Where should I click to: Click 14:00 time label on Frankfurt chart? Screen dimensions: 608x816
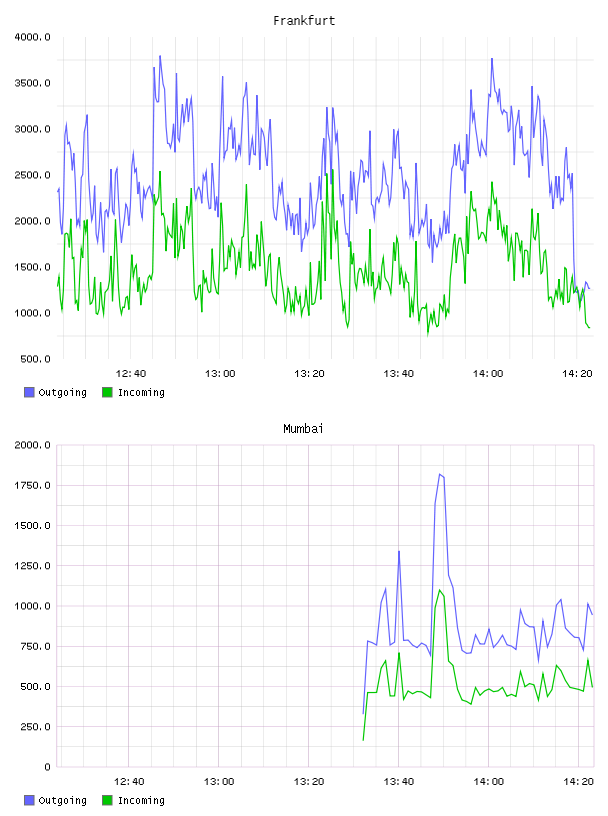pos(488,374)
